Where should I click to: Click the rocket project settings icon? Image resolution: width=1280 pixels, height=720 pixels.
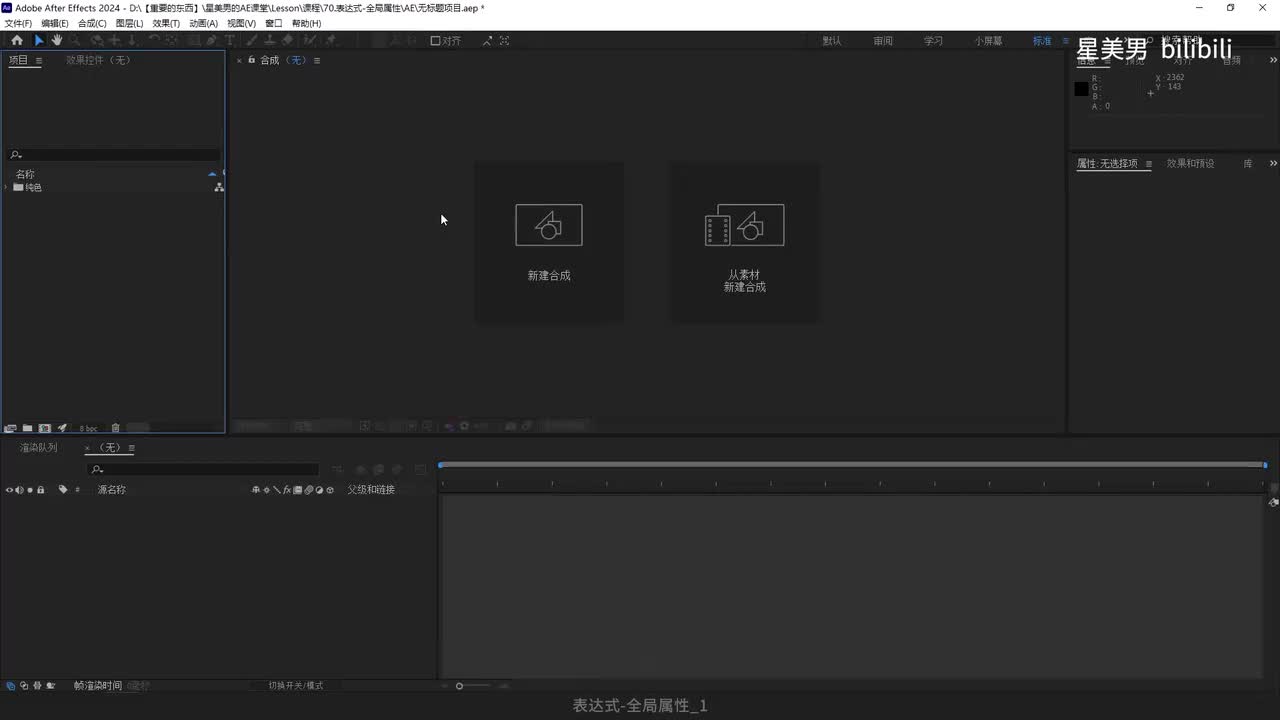tap(62, 428)
